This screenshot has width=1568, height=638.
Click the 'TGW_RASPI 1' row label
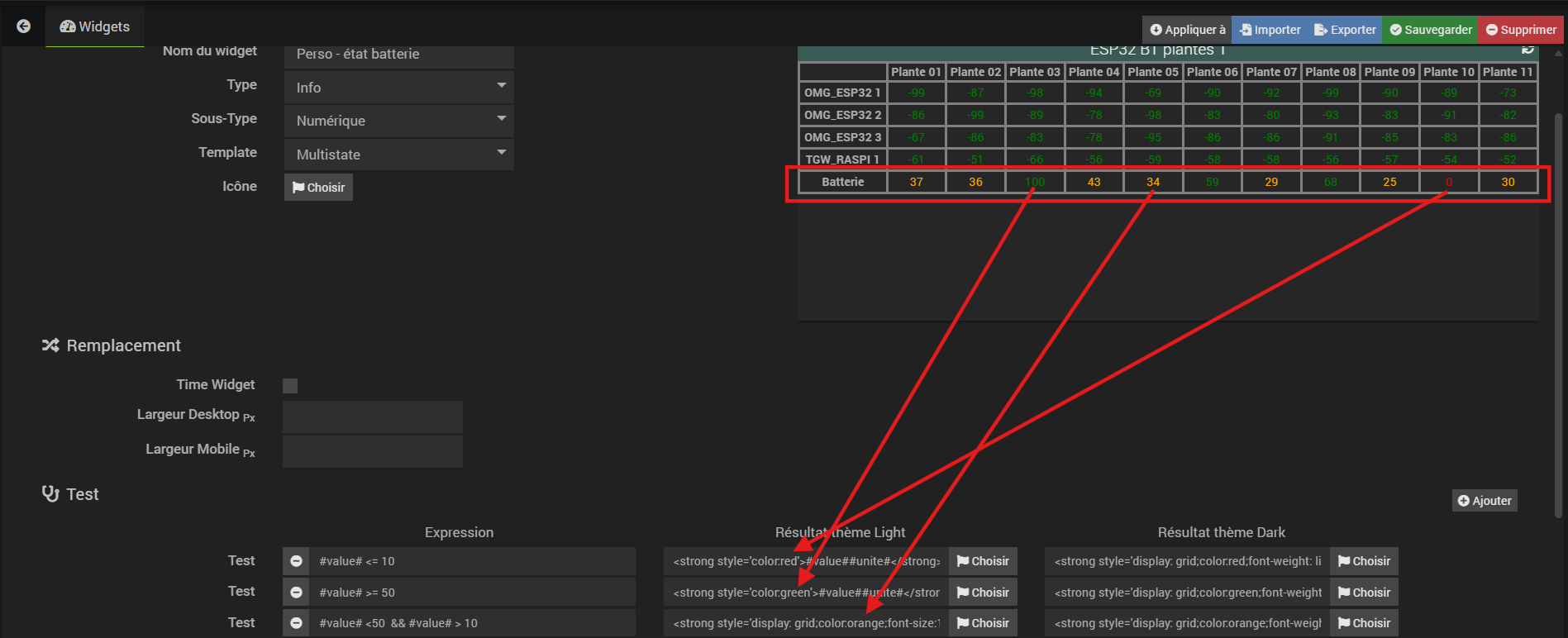click(842, 159)
